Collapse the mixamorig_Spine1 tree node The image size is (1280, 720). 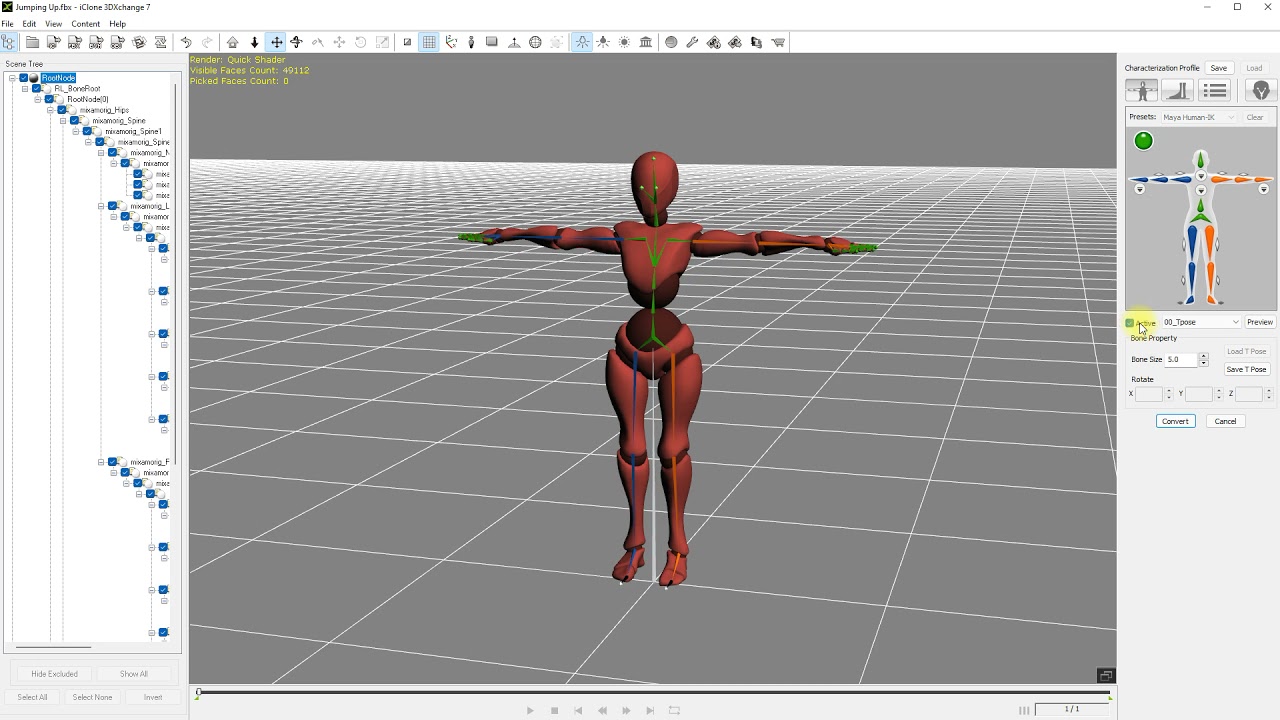76,131
